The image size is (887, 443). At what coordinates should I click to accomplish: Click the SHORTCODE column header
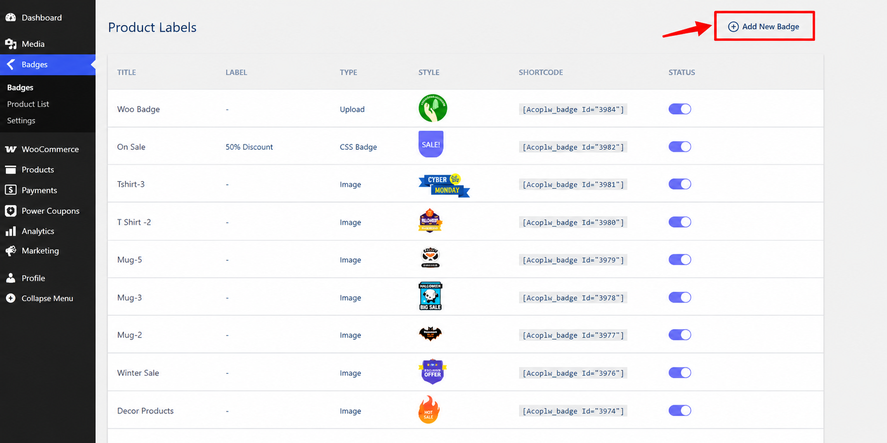click(x=541, y=72)
